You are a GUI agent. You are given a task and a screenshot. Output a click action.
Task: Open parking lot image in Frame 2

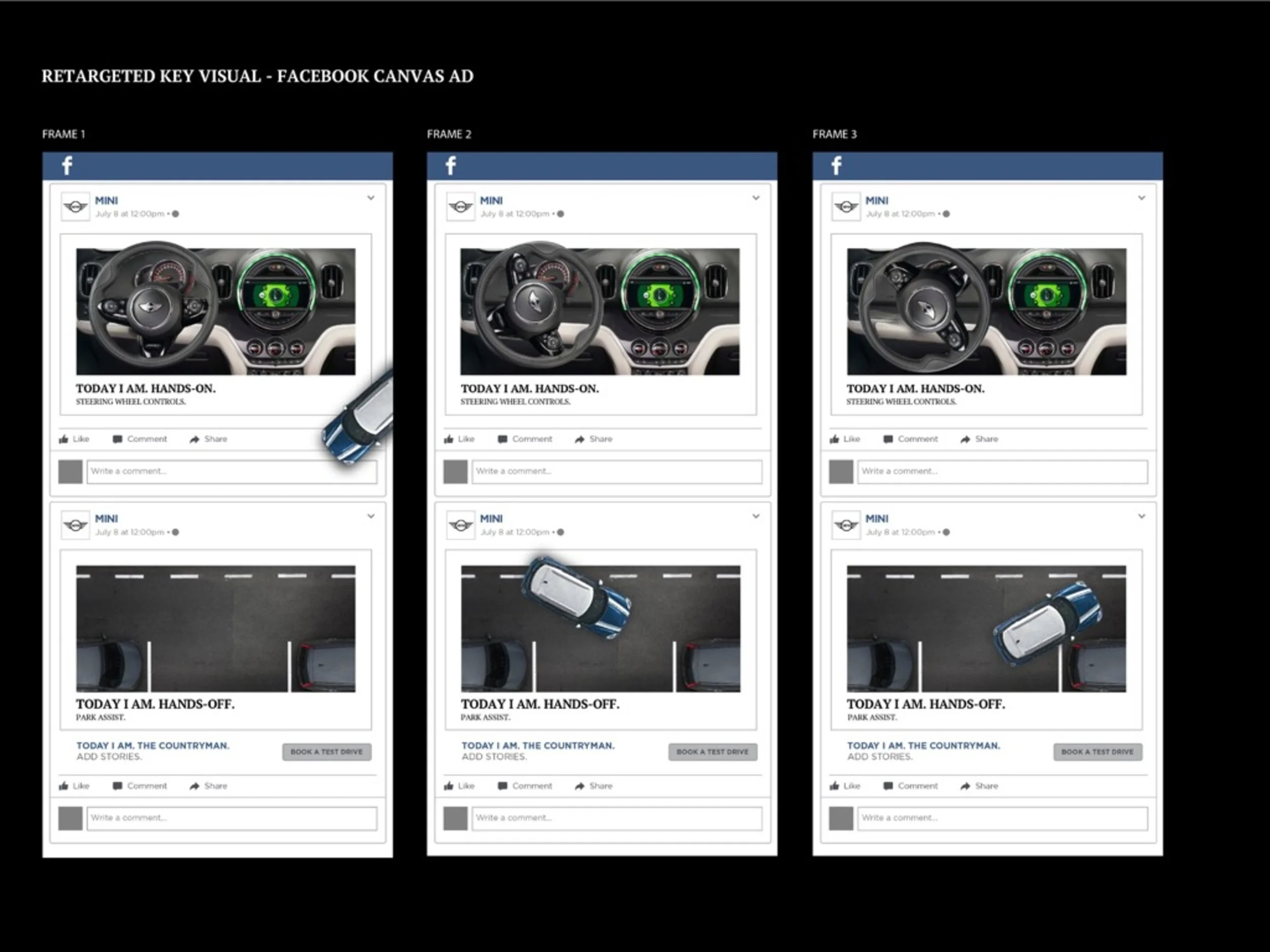pyautogui.click(x=600, y=629)
